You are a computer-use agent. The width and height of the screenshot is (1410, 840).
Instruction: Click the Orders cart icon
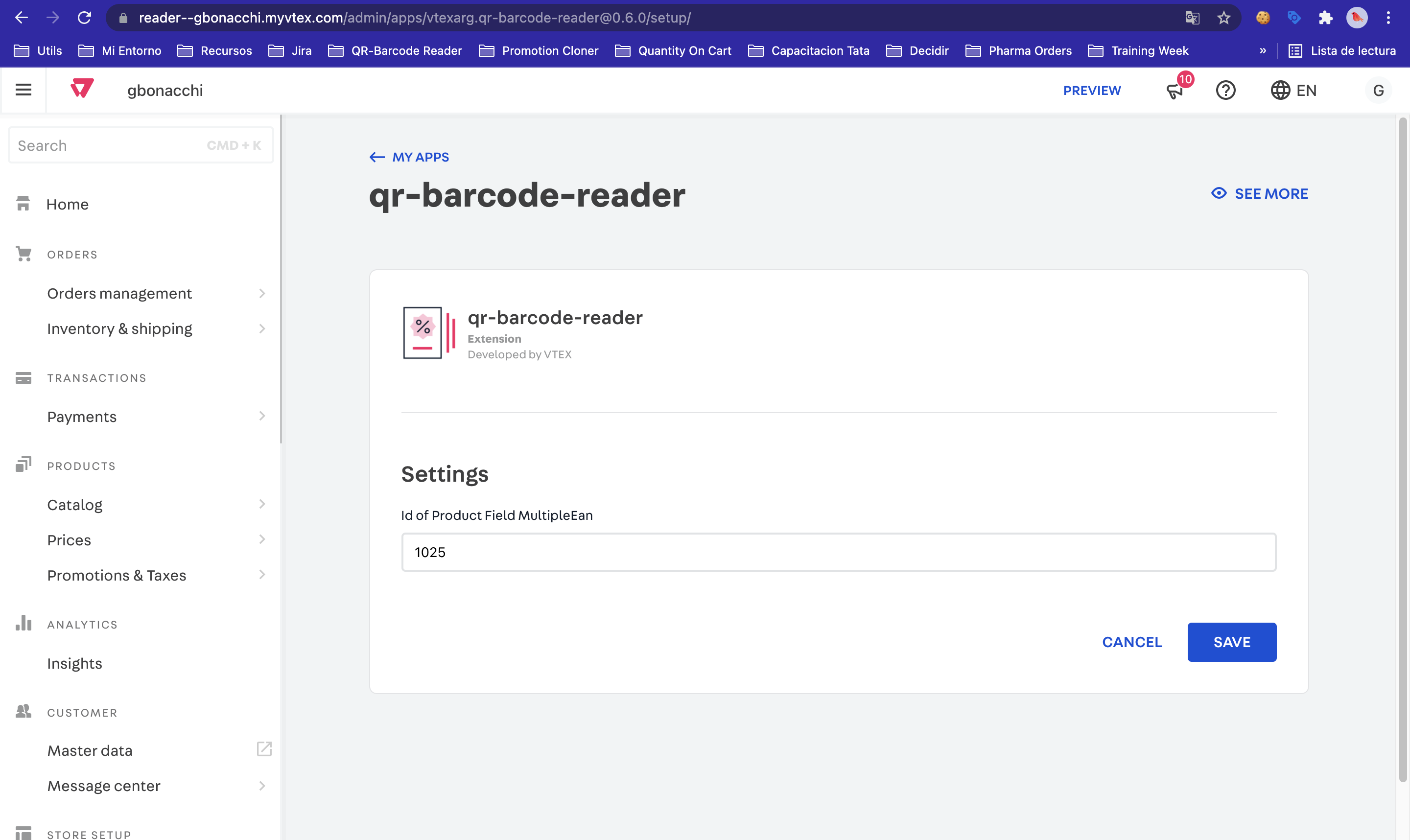[x=23, y=254]
